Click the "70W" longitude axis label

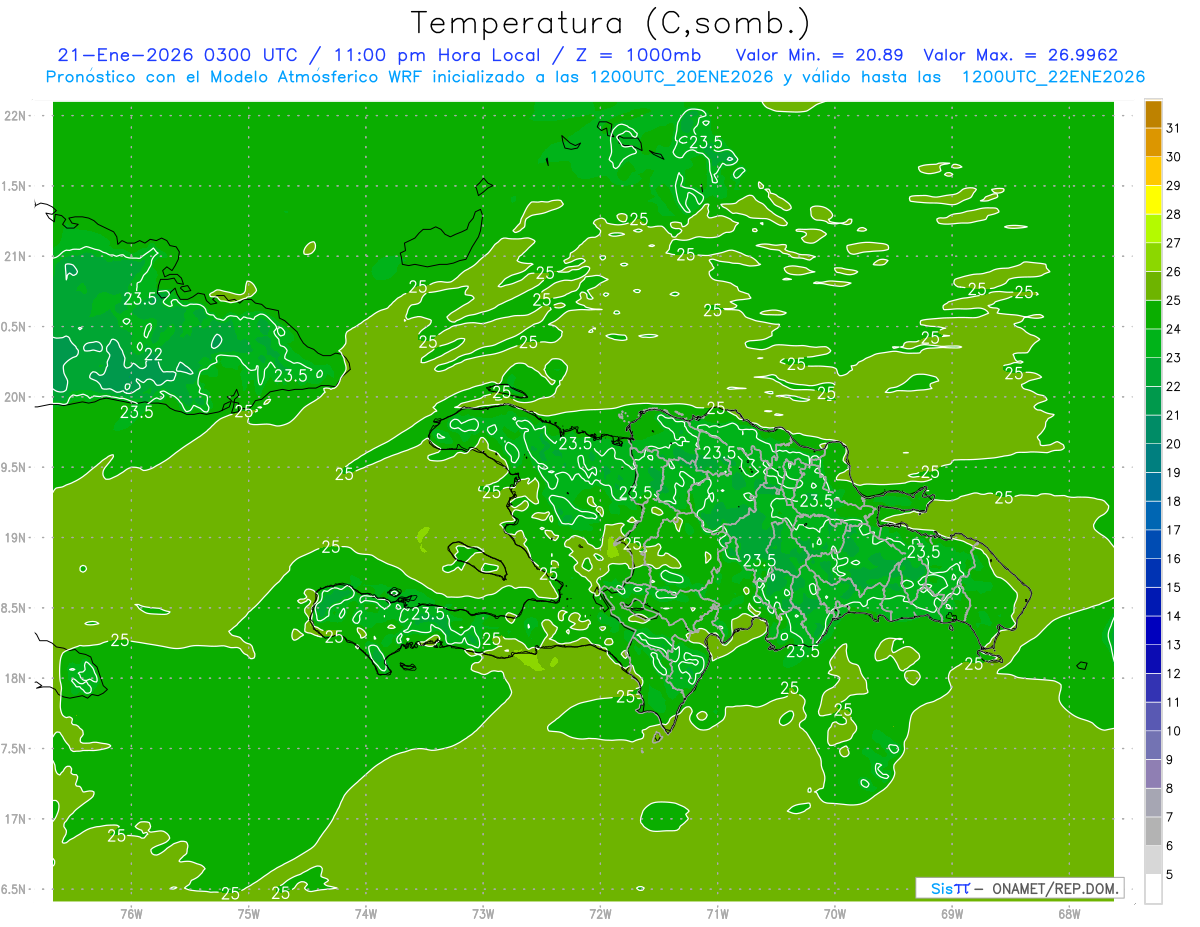tap(835, 913)
